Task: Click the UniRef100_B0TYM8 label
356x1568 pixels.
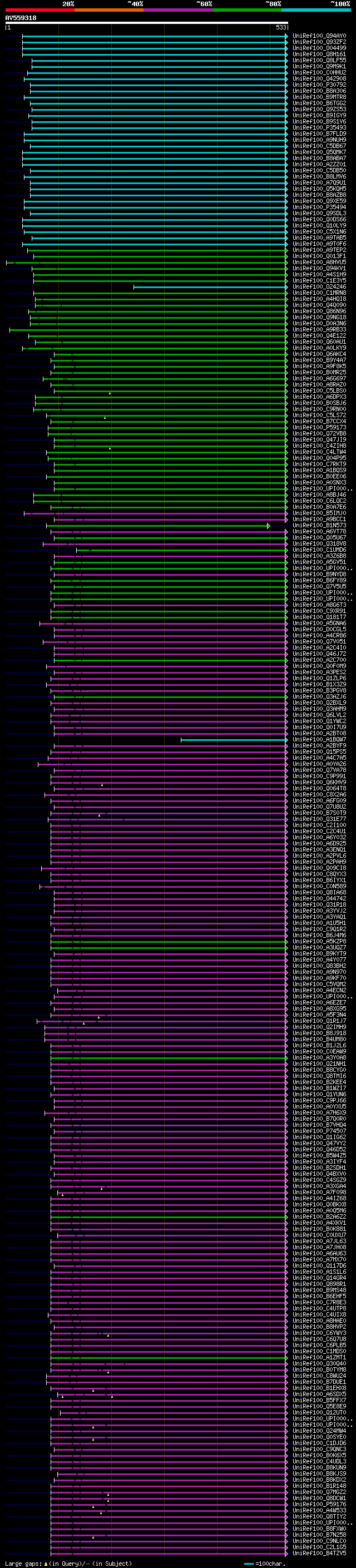Action: tap(319, 1369)
